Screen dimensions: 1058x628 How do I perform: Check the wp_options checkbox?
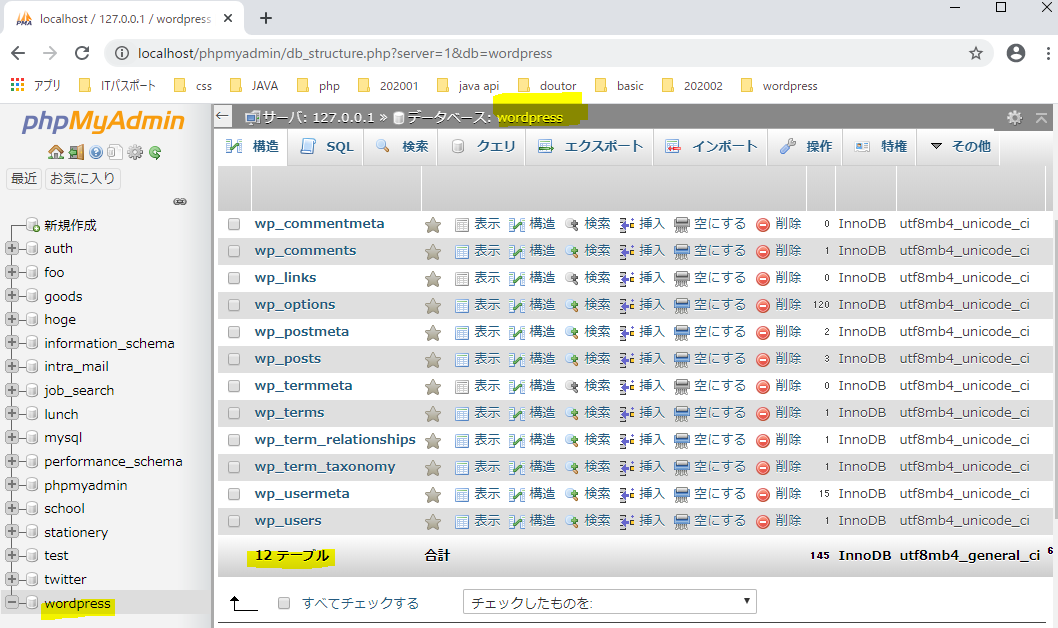coord(234,305)
